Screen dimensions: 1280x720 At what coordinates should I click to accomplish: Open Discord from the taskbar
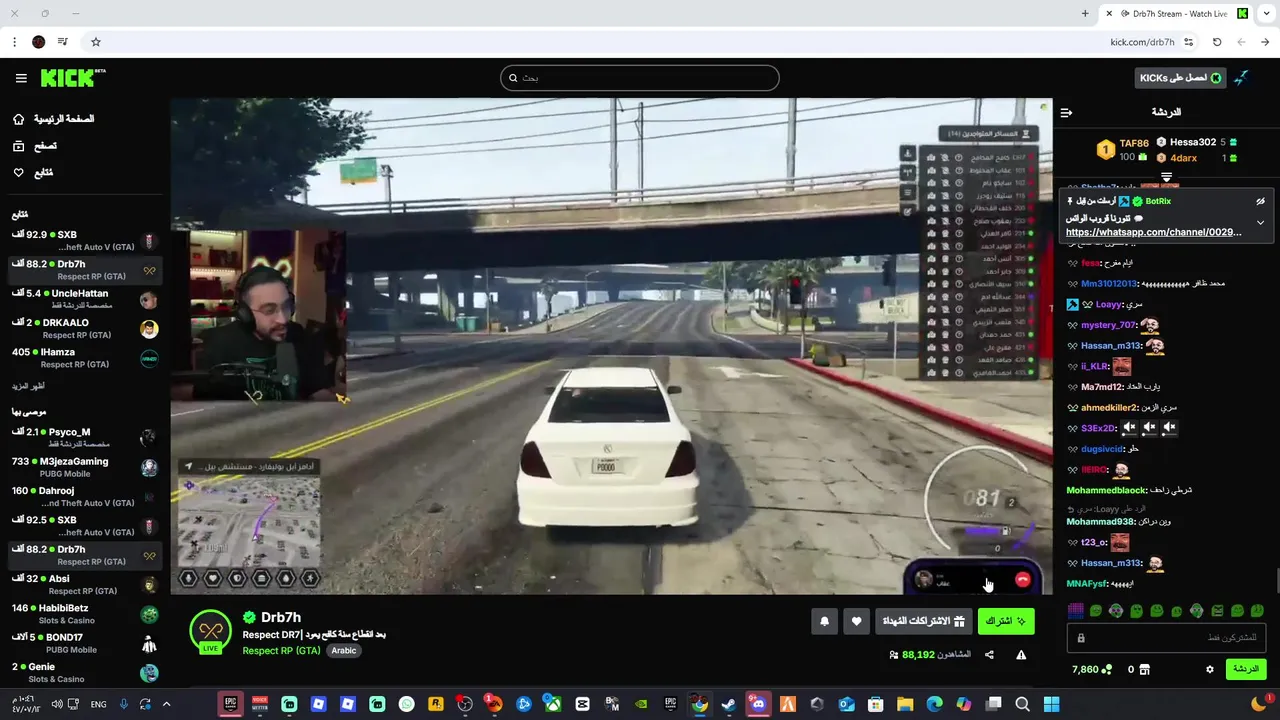coord(758,704)
